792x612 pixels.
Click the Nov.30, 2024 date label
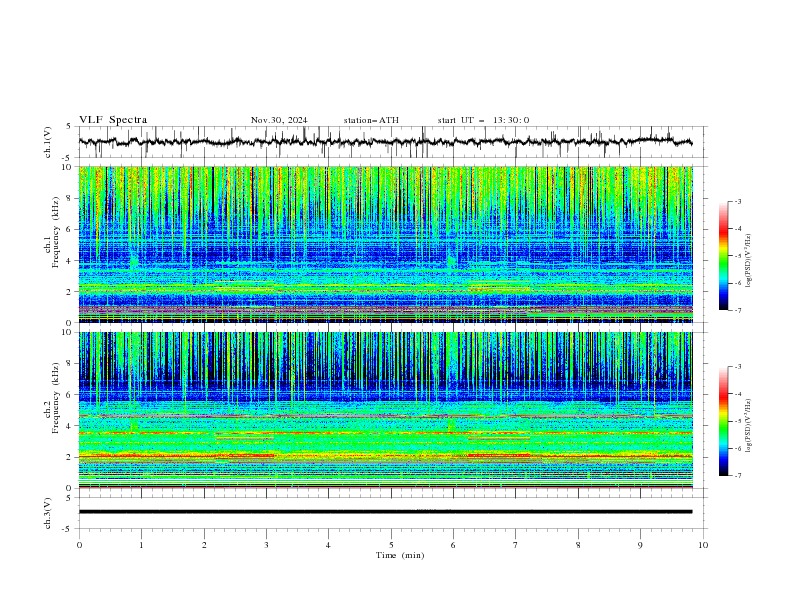coord(279,120)
